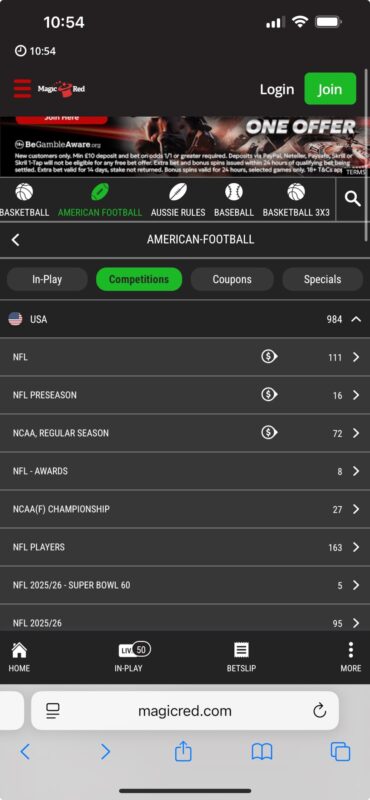Image resolution: width=370 pixels, height=800 pixels.
Task: Expand the NFL Players row chevron
Action: point(356,547)
